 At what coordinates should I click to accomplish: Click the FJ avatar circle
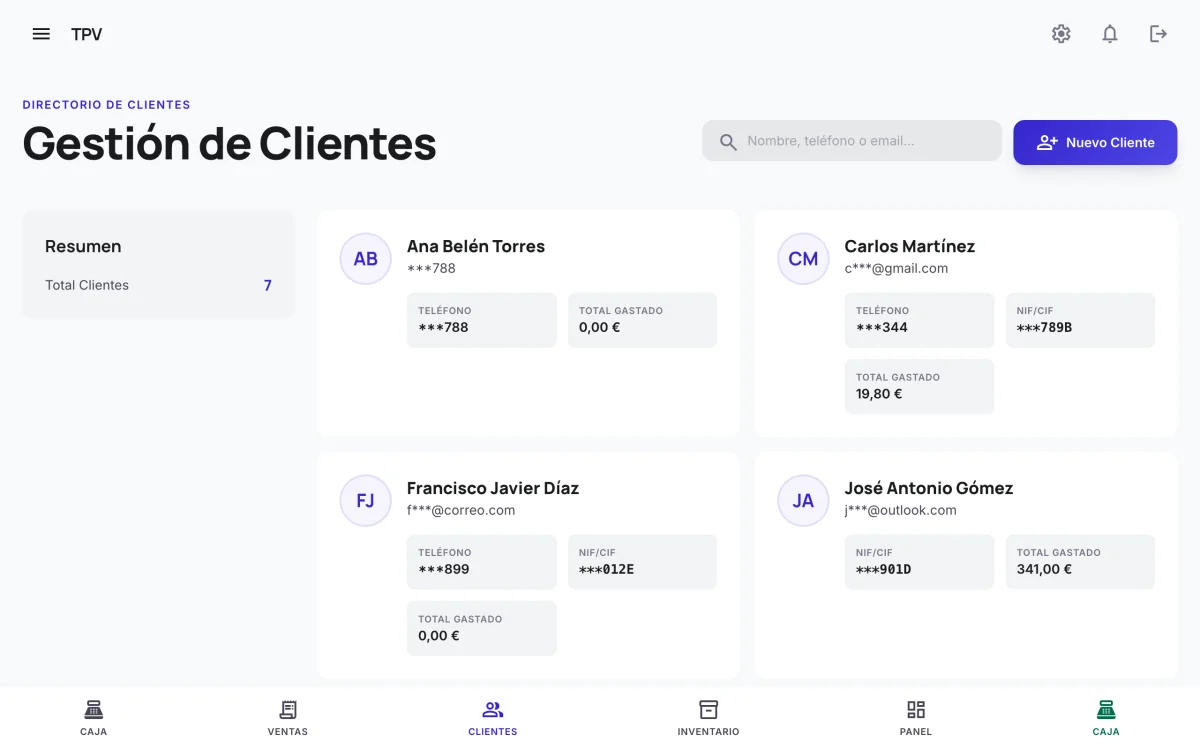pyautogui.click(x=365, y=501)
